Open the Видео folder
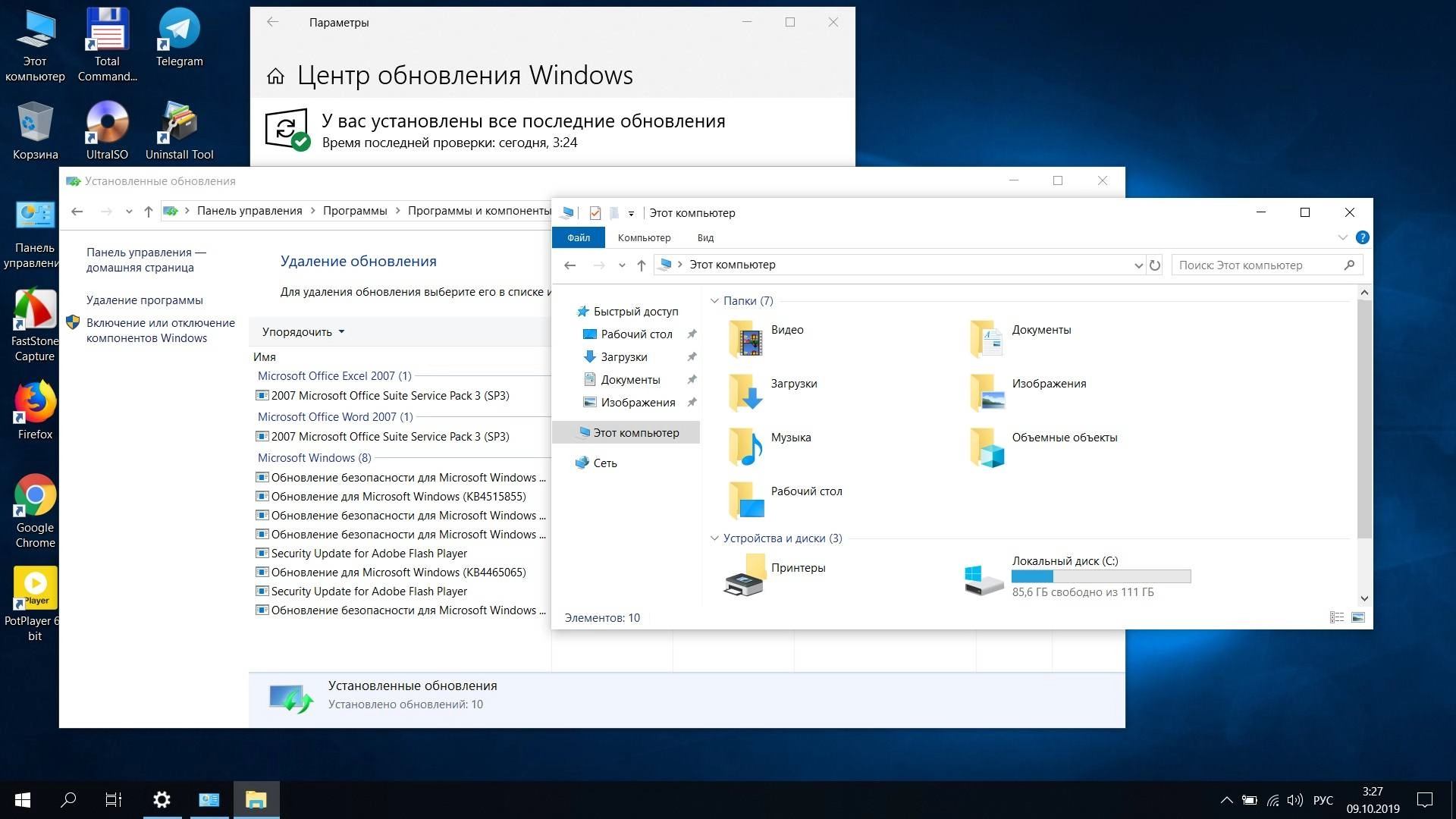The image size is (1456, 819). tap(765, 338)
